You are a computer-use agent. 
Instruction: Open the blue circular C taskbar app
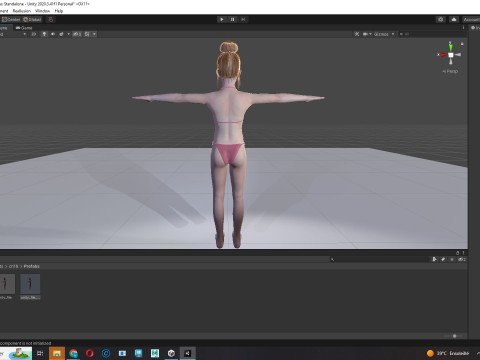click(106, 353)
